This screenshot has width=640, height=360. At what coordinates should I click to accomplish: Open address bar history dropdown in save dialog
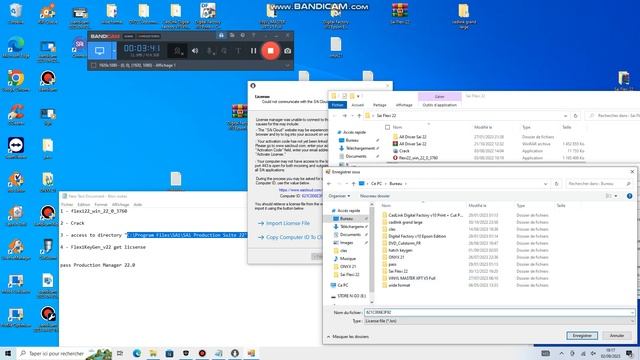click(545, 184)
